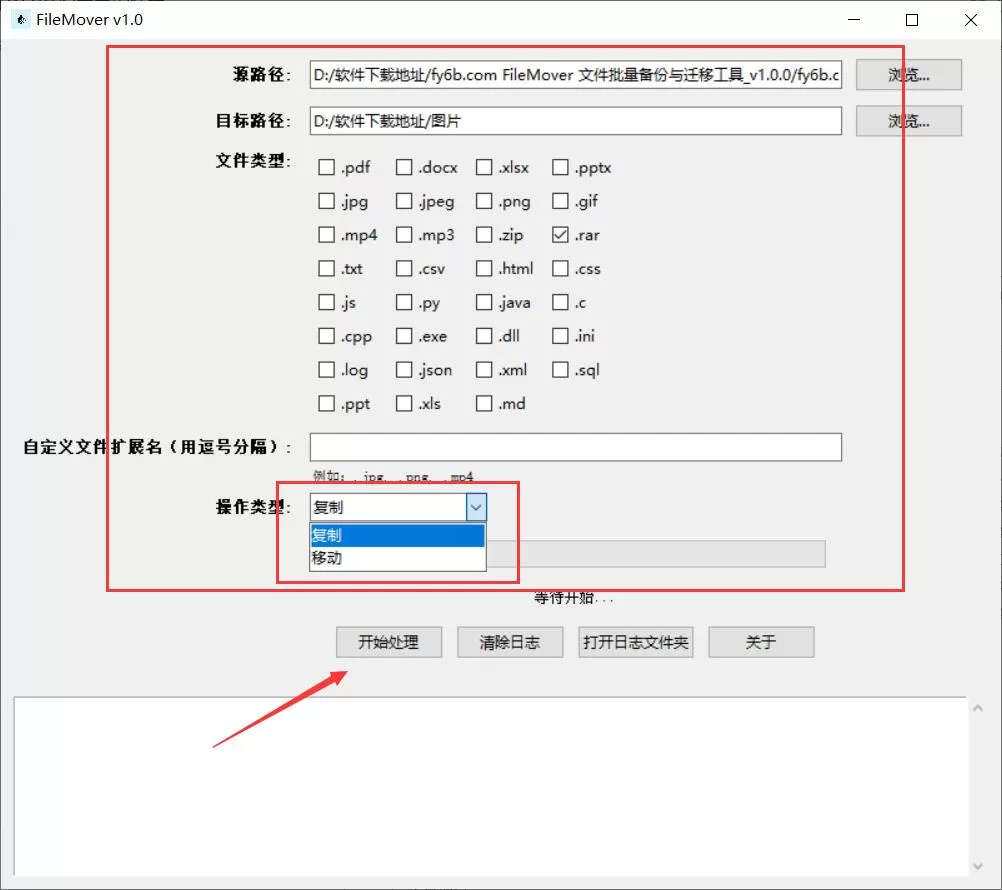Toggle the .jpg checkbox
The height and width of the screenshot is (890, 1002).
[x=327, y=201]
